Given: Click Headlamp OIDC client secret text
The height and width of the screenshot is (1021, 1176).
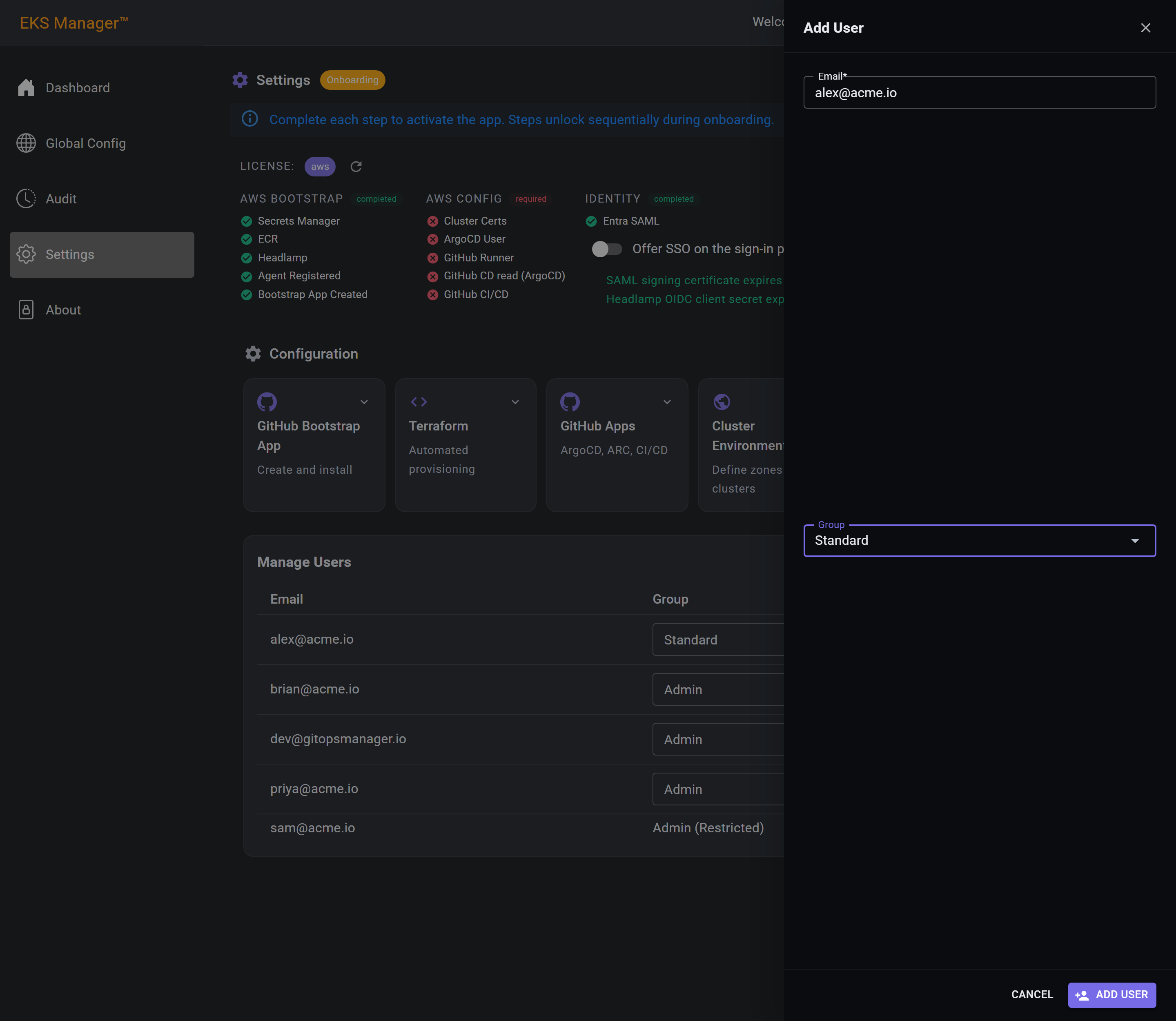Looking at the screenshot, I should click(x=695, y=299).
